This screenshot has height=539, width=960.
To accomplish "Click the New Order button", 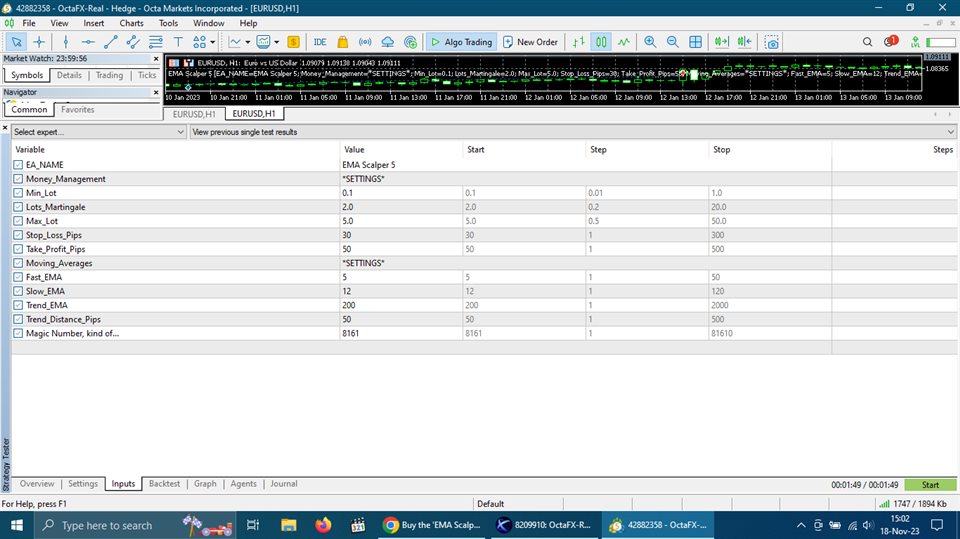I will (530, 42).
